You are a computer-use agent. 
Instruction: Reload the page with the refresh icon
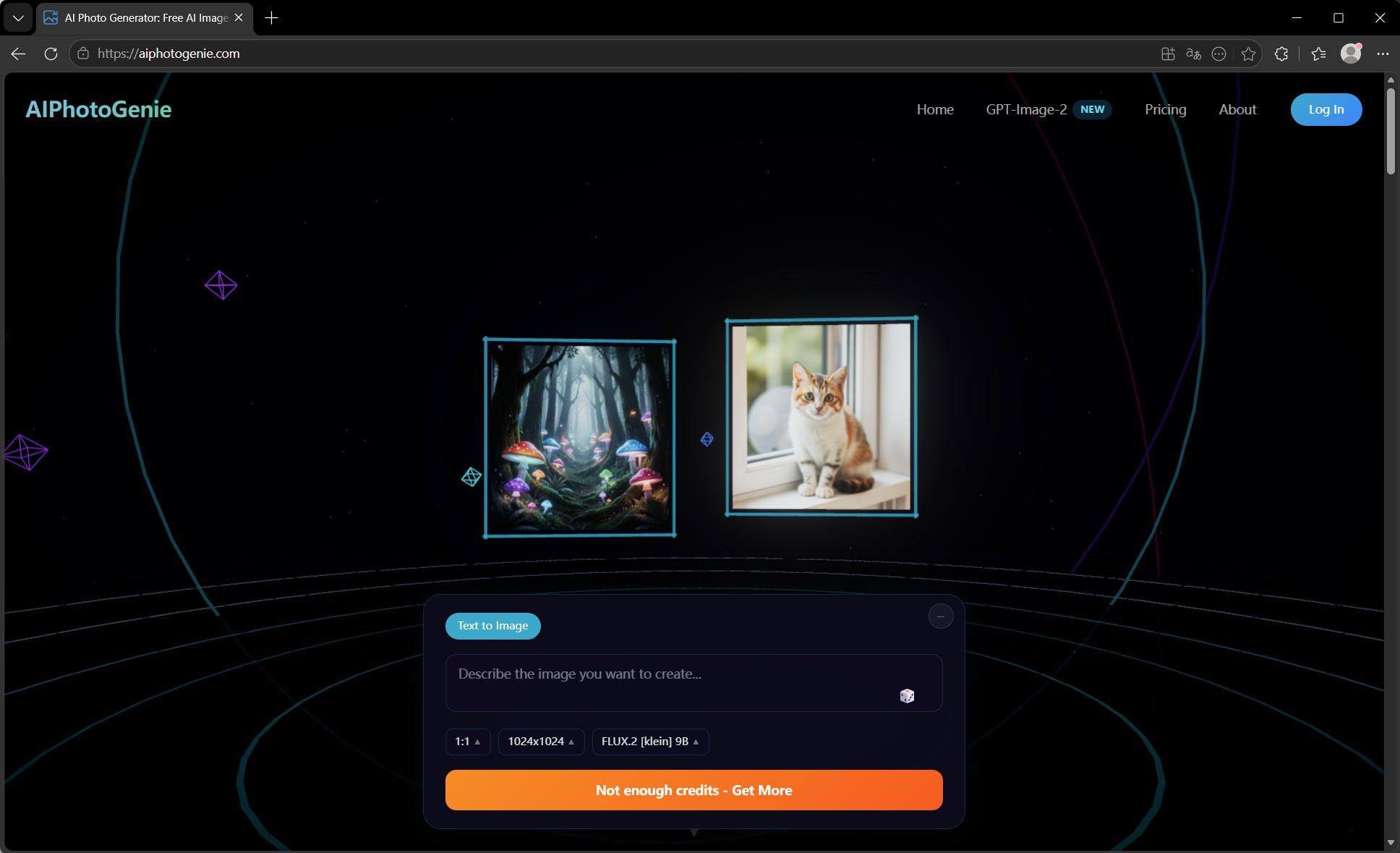pos(51,54)
